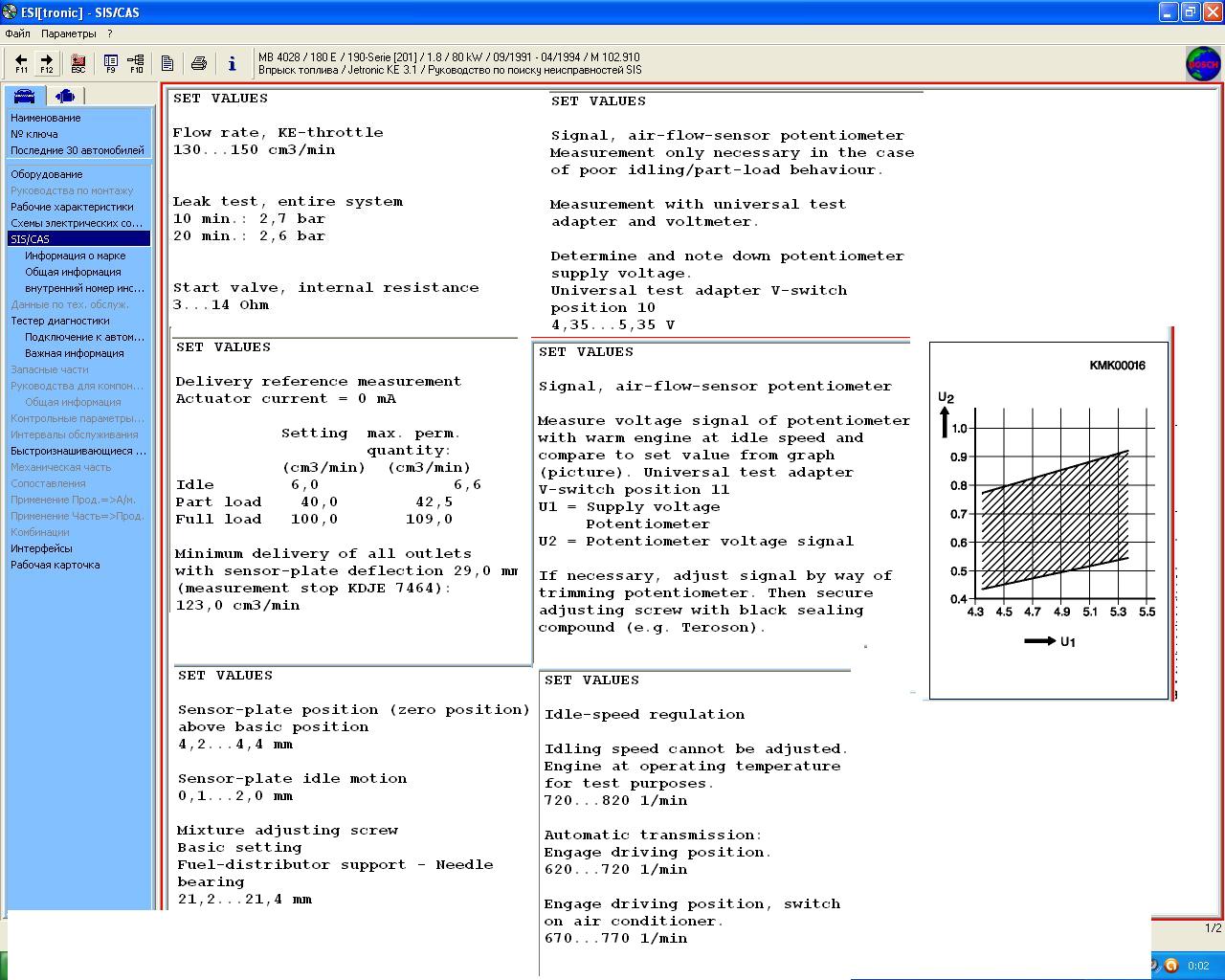1225x980 pixels.
Task: Open the '?' help menu
Action: tap(110, 33)
